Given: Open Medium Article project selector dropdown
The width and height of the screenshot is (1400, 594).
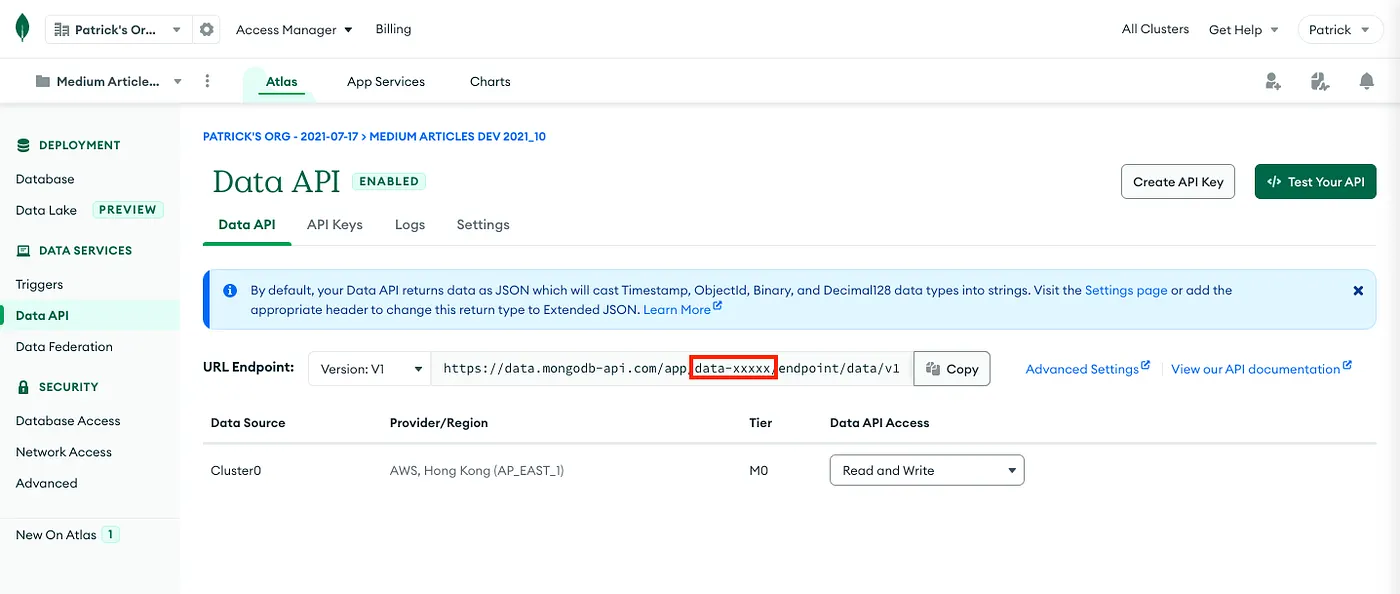Looking at the screenshot, I should 109,82.
